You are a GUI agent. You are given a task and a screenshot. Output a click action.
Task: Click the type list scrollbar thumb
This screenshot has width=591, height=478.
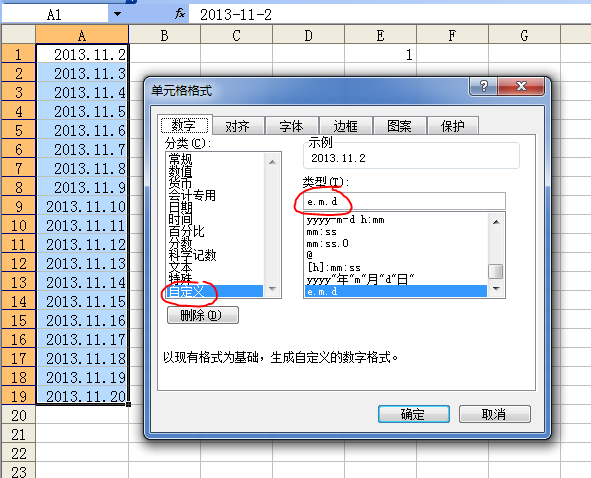click(x=496, y=271)
